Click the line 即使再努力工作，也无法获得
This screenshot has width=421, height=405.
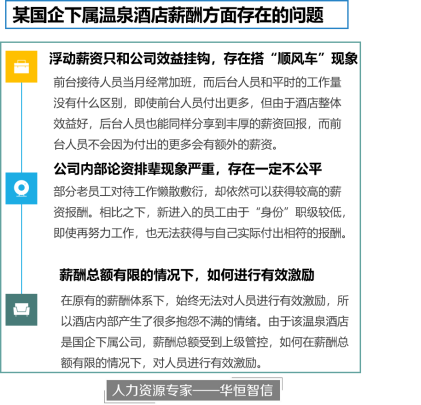point(200,233)
